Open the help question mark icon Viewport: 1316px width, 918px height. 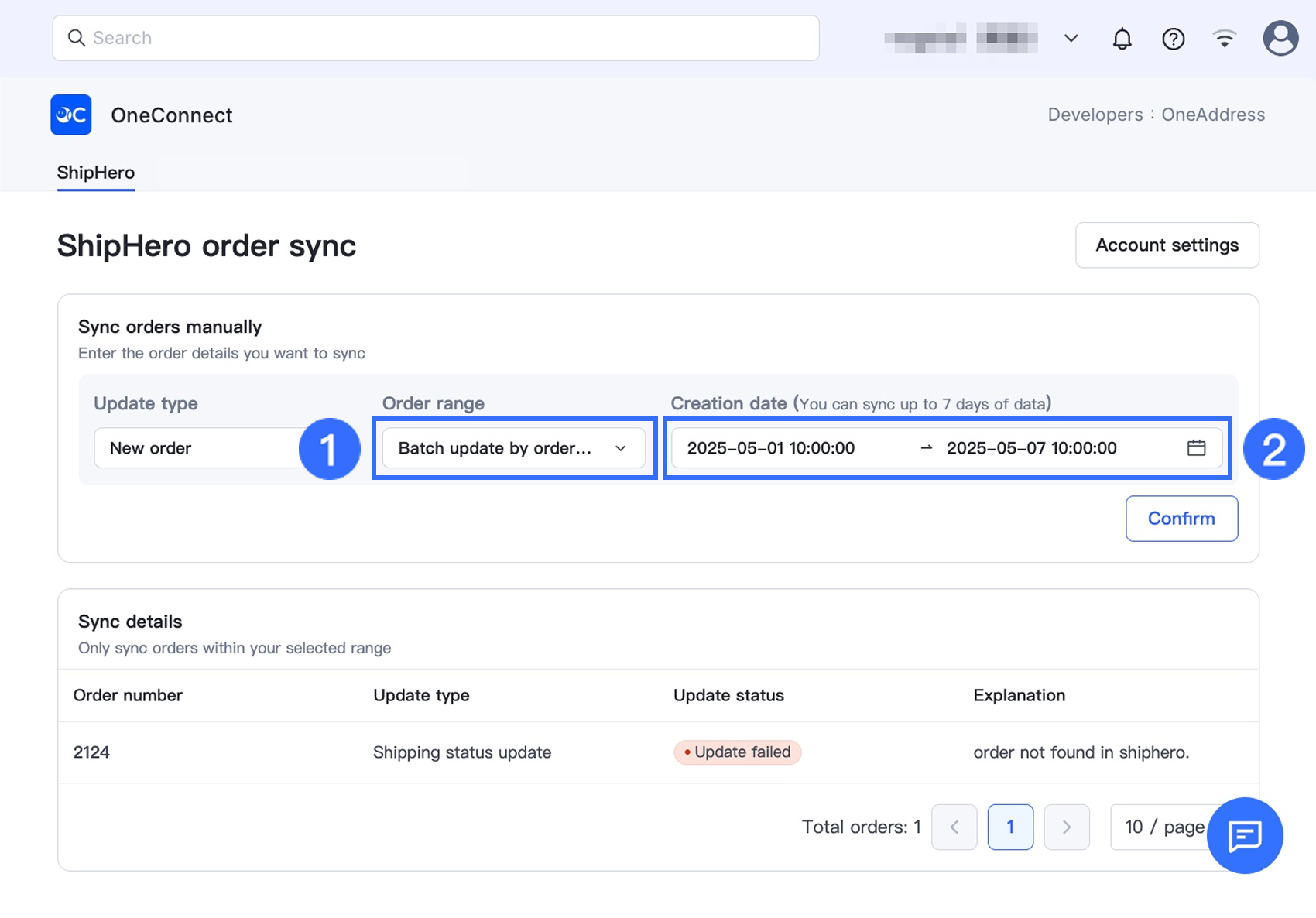(x=1173, y=39)
